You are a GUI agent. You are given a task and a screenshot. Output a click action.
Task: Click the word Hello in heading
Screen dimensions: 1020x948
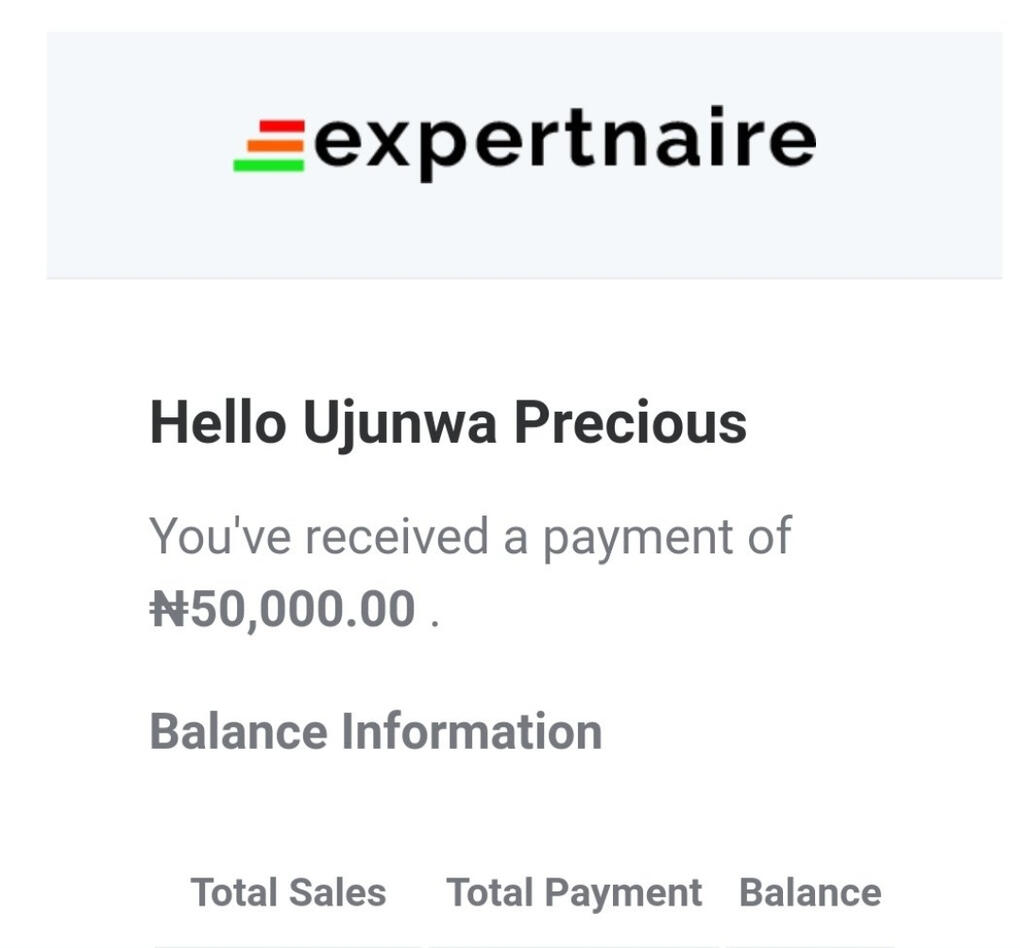pos(217,422)
